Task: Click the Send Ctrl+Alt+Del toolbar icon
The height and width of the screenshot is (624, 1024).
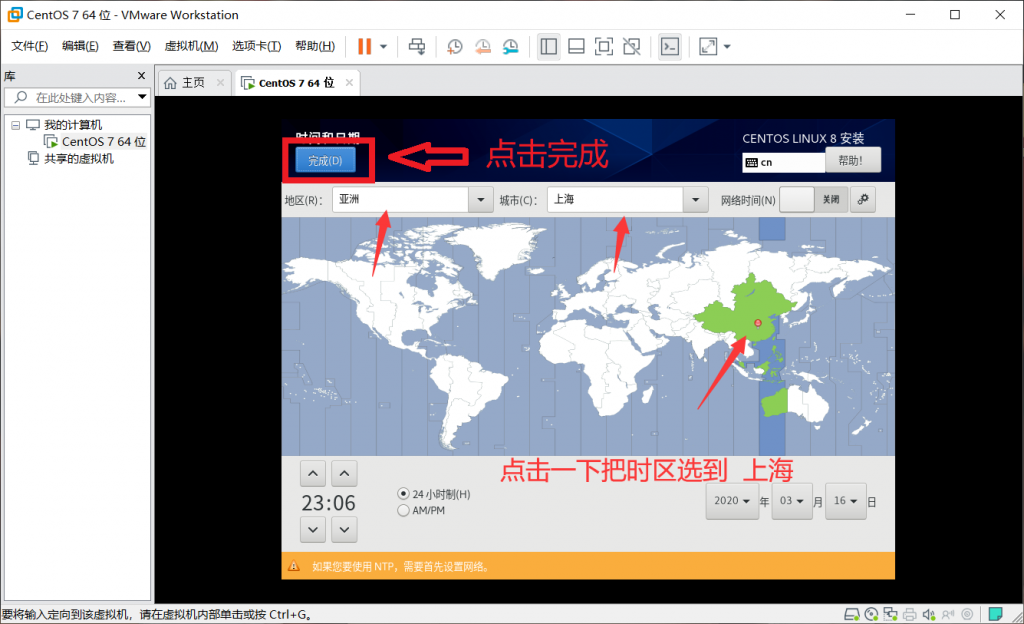Action: tap(417, 46)
